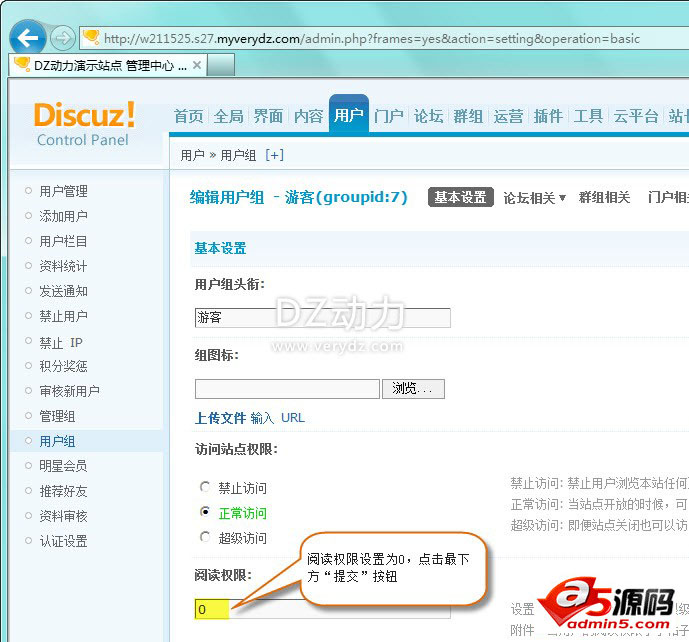
Task: Click the browser forward arrow button
Action: click(x=63, y=38)
